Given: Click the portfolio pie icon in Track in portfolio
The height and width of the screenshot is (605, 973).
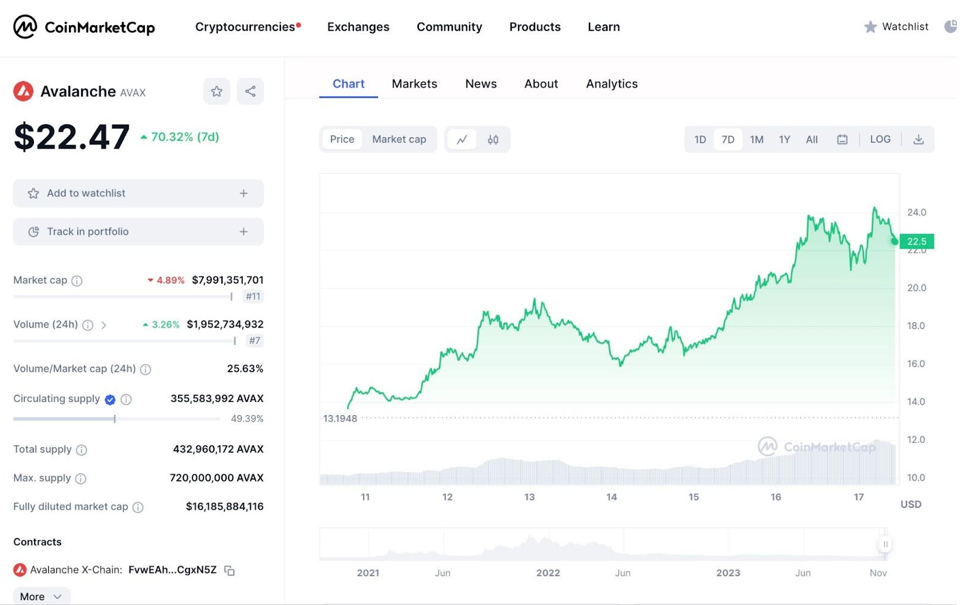Looking at the screenshot, I should [x=34, y=231].
